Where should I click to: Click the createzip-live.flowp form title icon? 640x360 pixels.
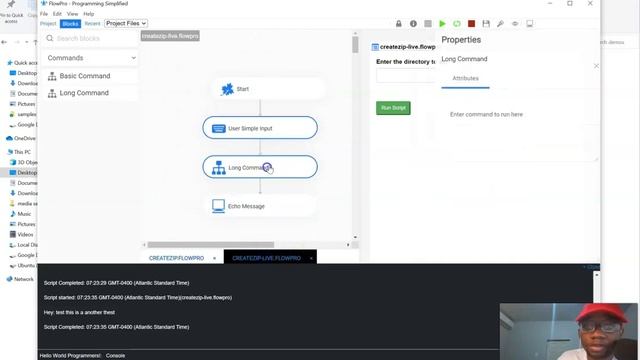coord(375,47)
